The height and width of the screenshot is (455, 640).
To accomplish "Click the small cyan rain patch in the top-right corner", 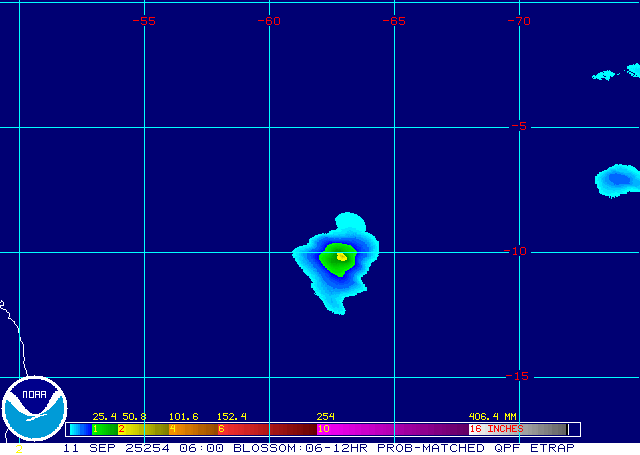I will pos(605,75).
